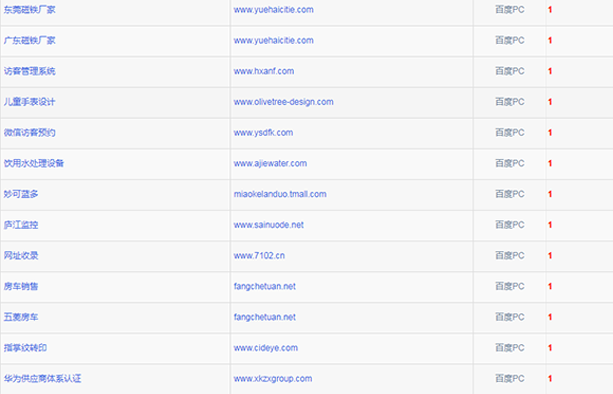
Task: Select rank 1 in the 妙可蓝多 row
Action: click(x=550, y=194)
